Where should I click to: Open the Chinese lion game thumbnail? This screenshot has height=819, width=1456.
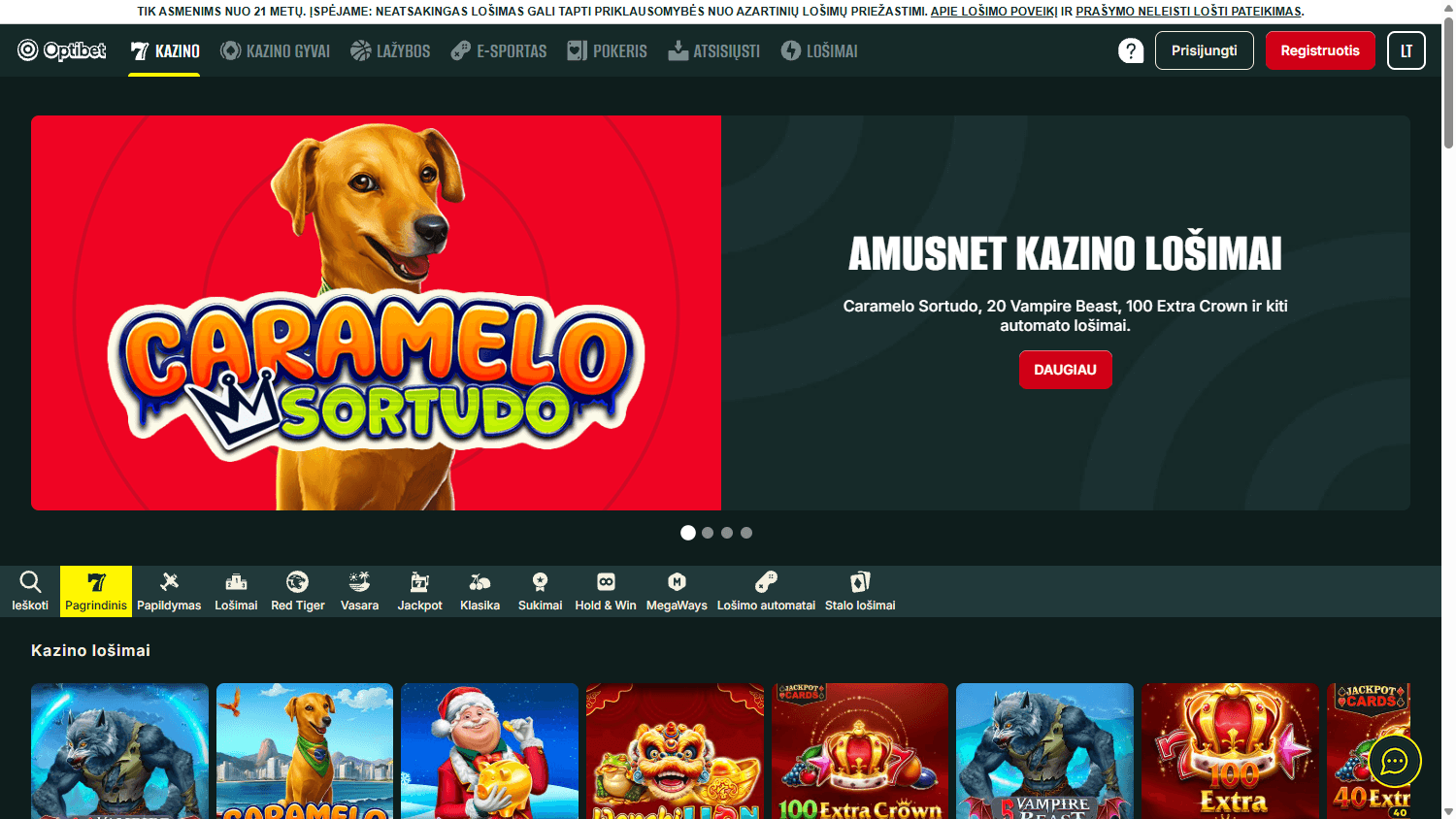(x=675, y=751)
